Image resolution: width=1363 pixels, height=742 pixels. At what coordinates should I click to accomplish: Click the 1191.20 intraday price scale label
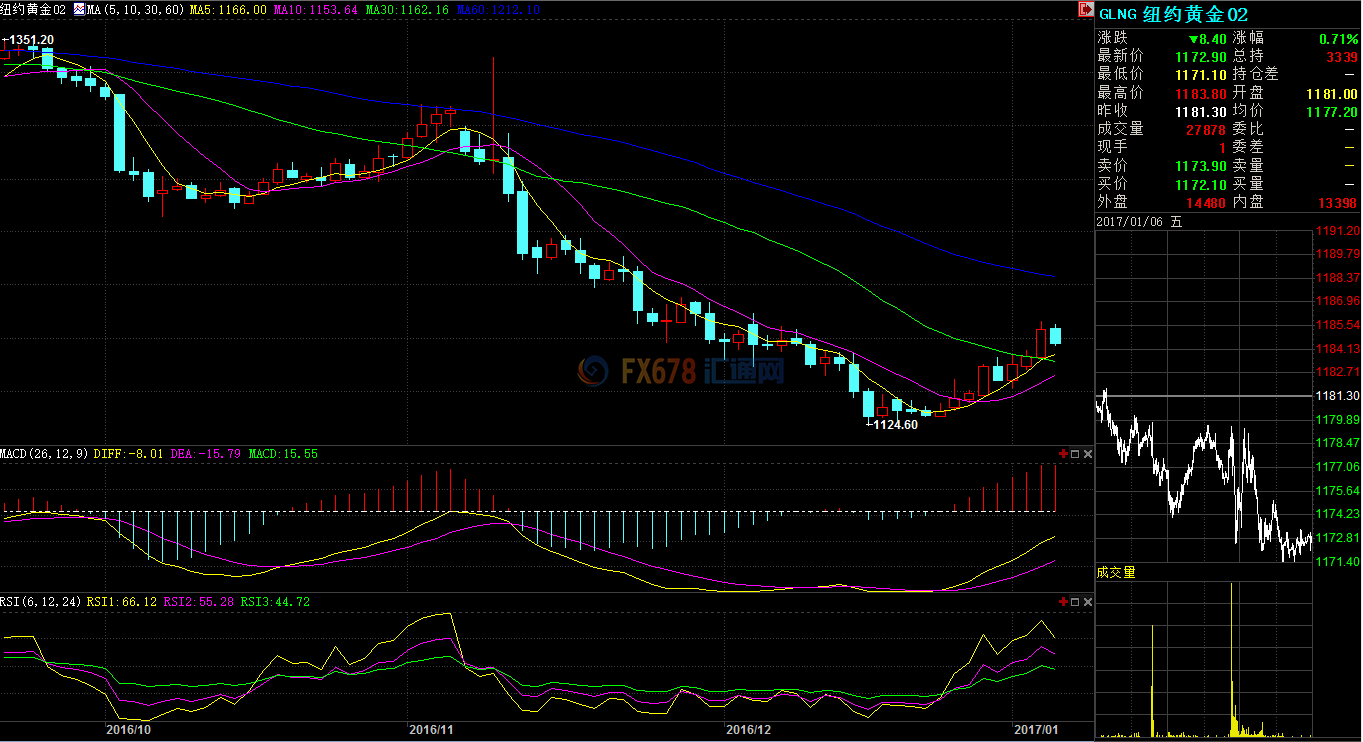point(1338,230)
